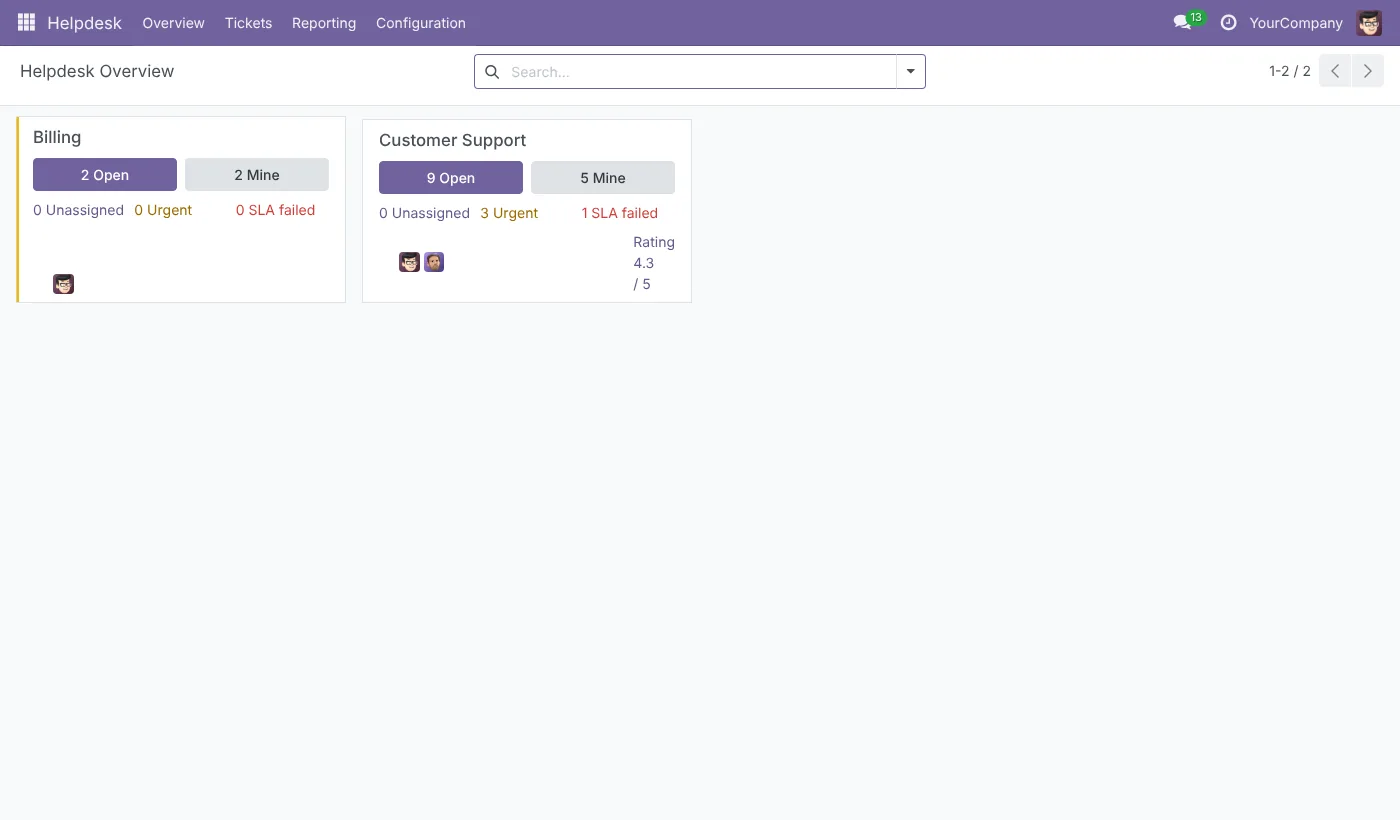View Billing's 0 SLA failed tickets
This screenshot has height=820, width=1400.
[275, 210]
